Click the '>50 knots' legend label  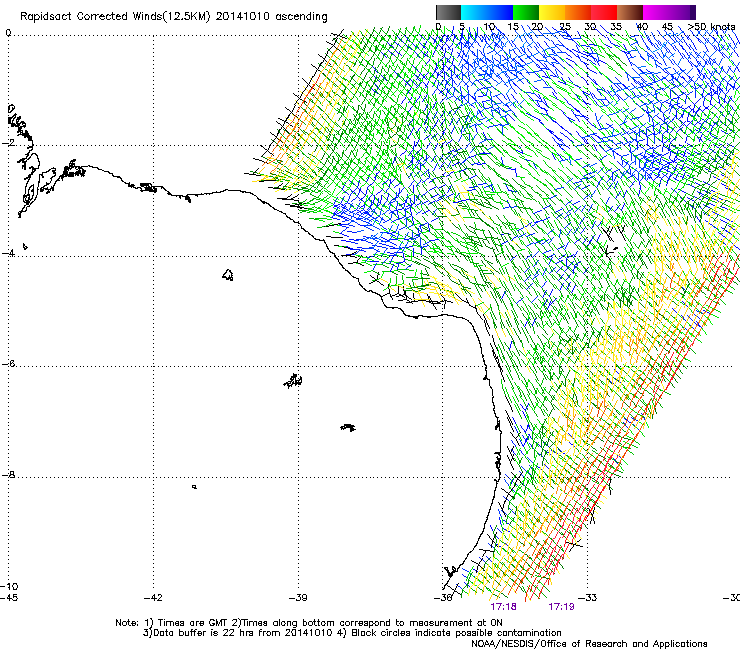(x=711, y=27)
